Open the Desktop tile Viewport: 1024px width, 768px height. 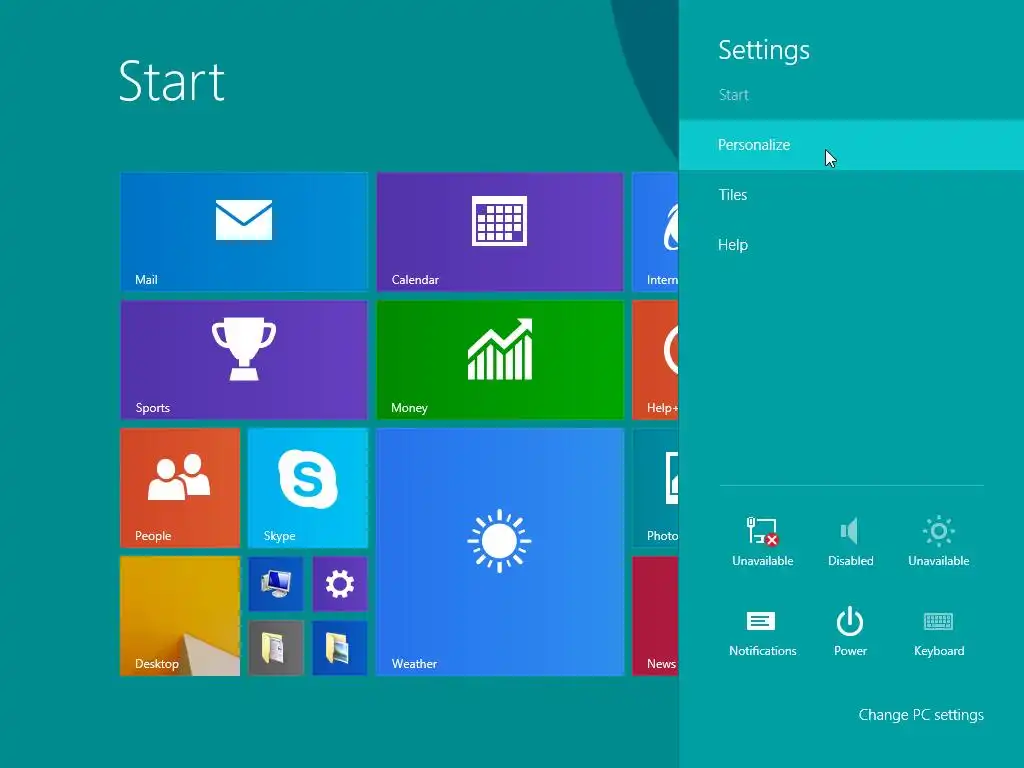(x=180, y=616)
